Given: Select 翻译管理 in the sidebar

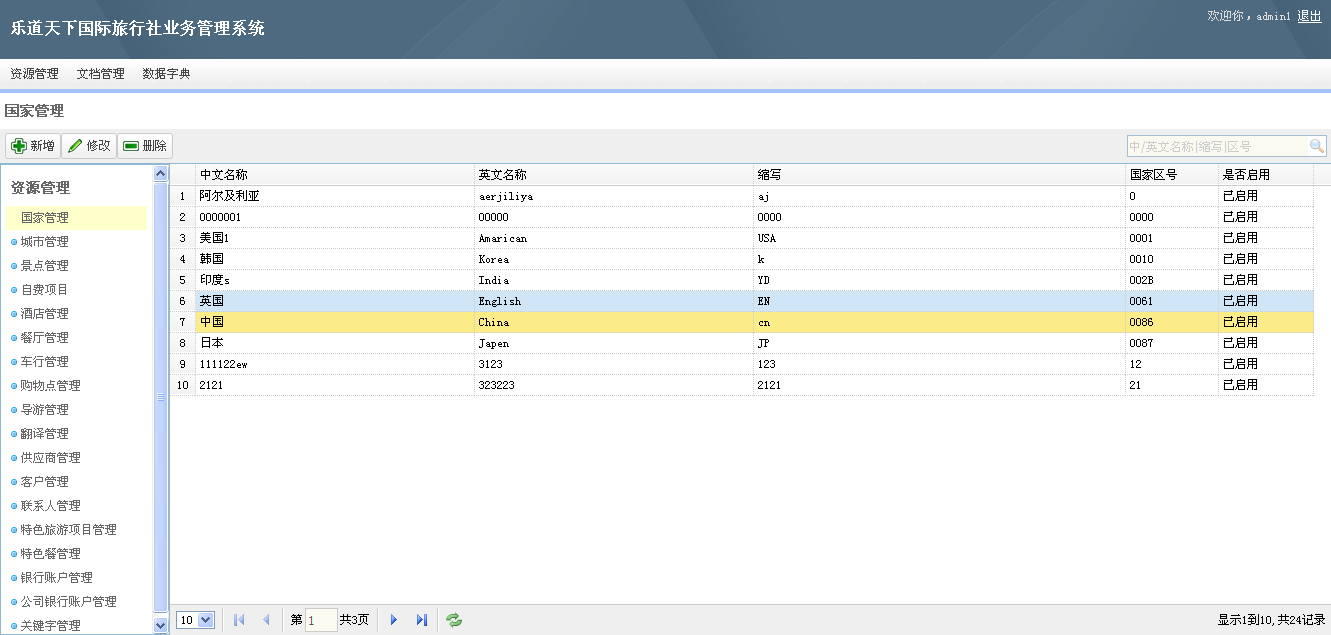Looking at the screenshot, I should pyautogui.click(x=45, y=433).
